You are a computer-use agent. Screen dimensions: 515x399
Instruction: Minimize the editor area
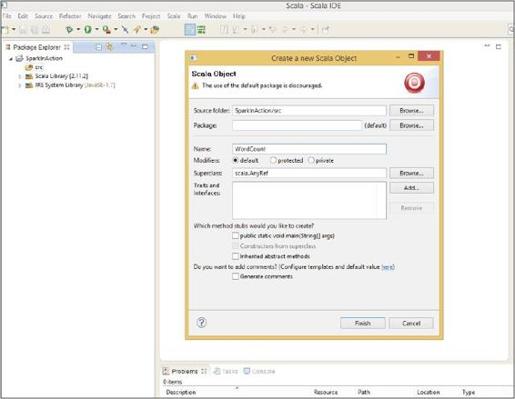click(x=487, y=46)
